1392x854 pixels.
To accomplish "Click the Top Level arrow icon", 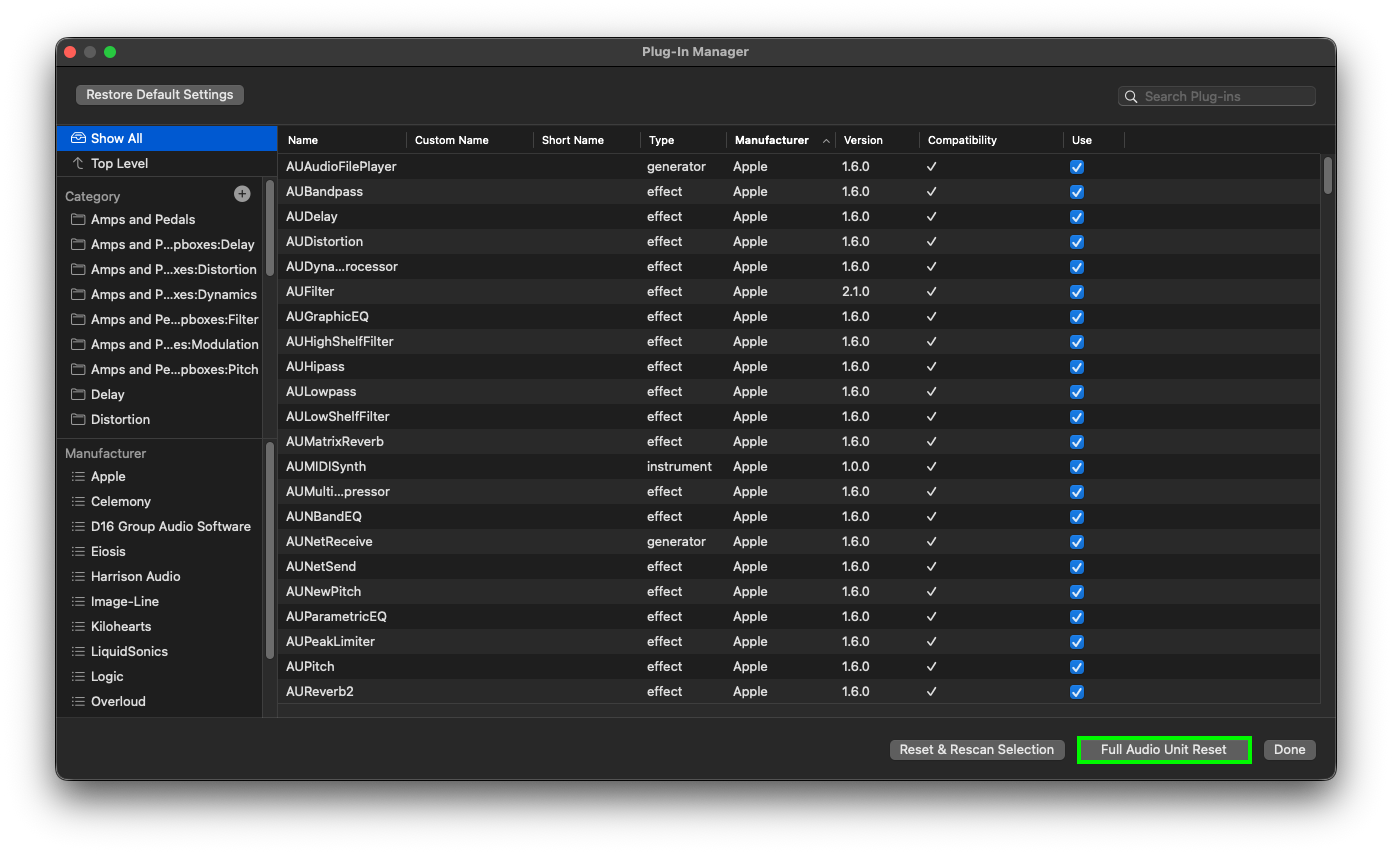I will click(78, 163).
